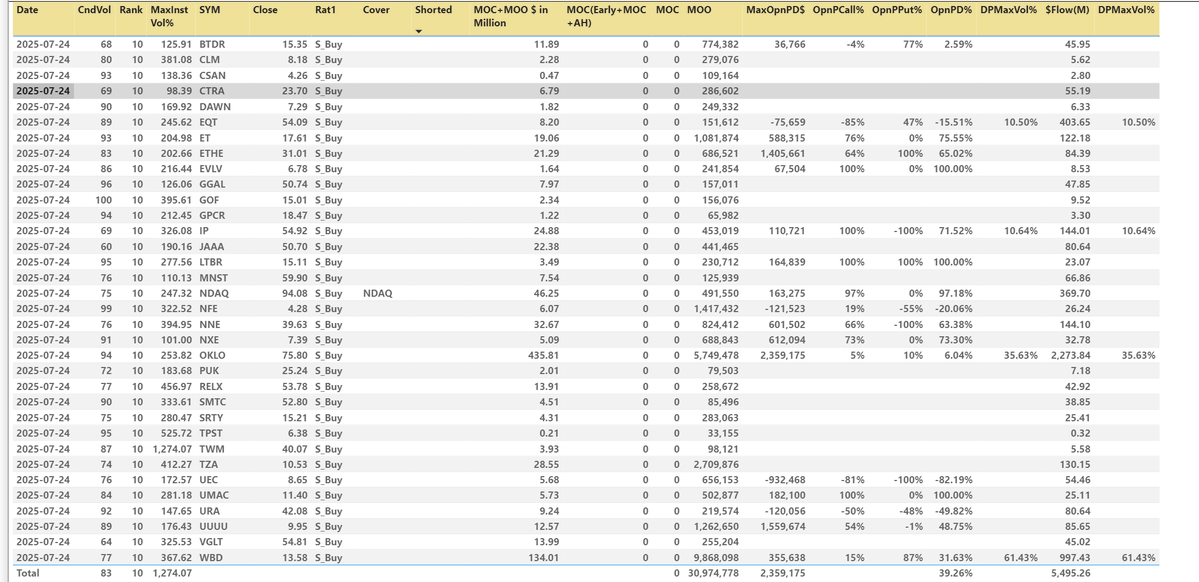Click the MOC(Early+MOC+AH) column header
Image resolution: width=1199 pixels, height=582 pixels.
tap(607, 17)
